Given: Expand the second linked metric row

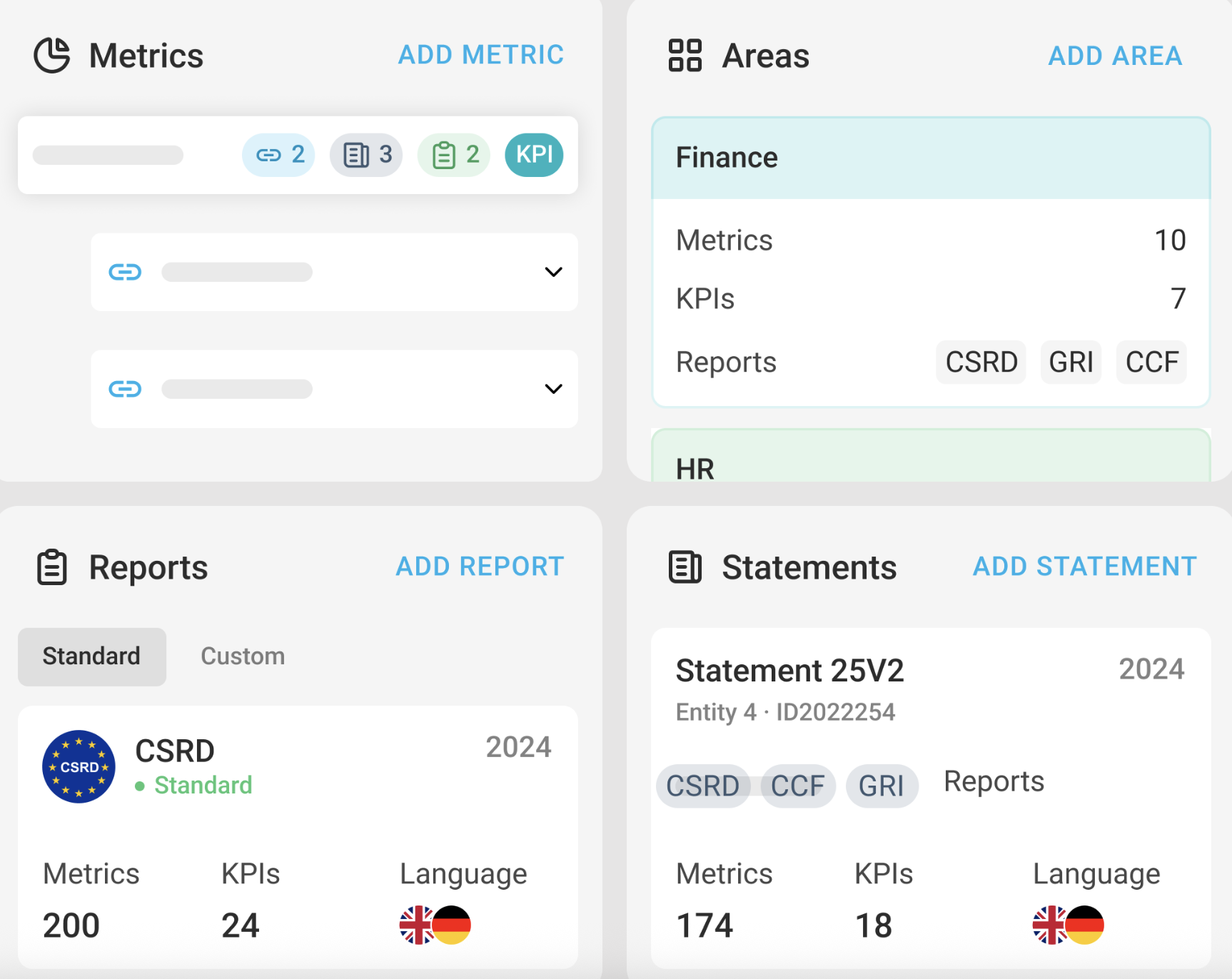Looking at the screenshot, I should tap(553, 389).
